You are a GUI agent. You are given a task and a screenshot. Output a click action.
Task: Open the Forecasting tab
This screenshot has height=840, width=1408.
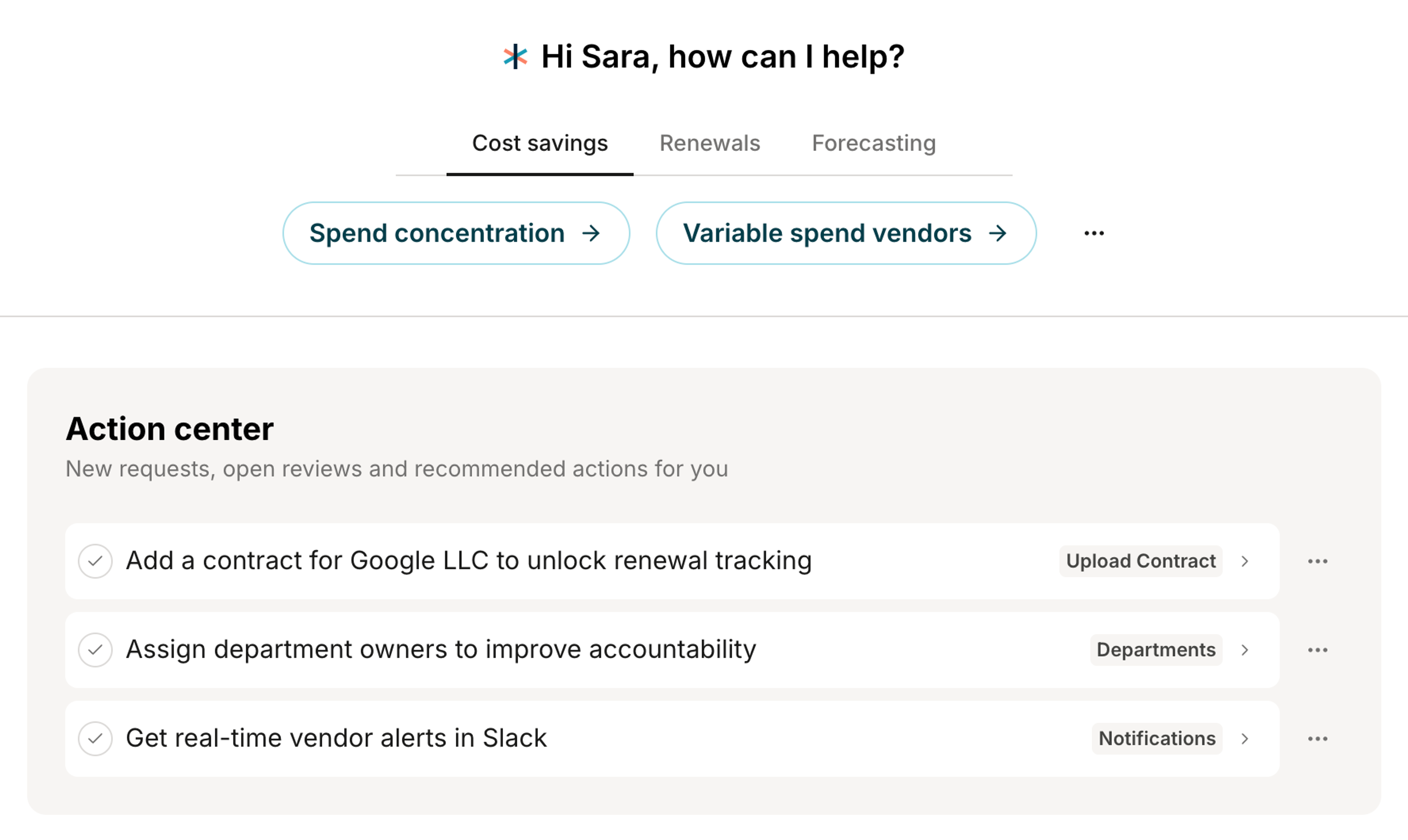(873, 144)
